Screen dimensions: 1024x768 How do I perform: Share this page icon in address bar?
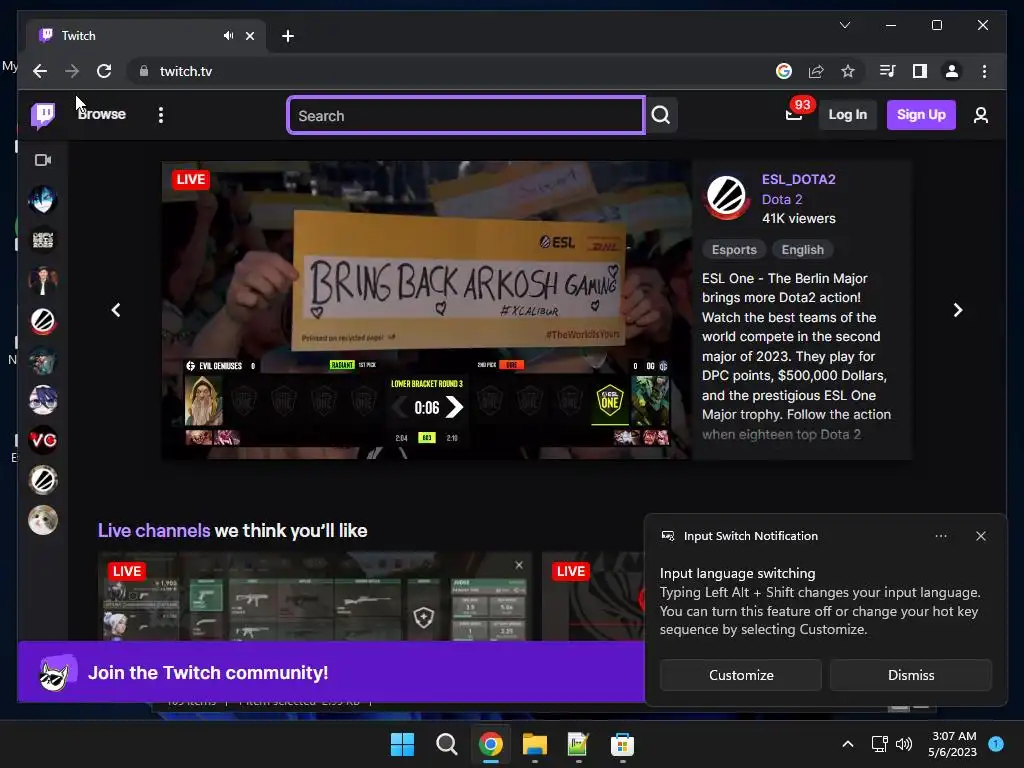click(816, 71)
